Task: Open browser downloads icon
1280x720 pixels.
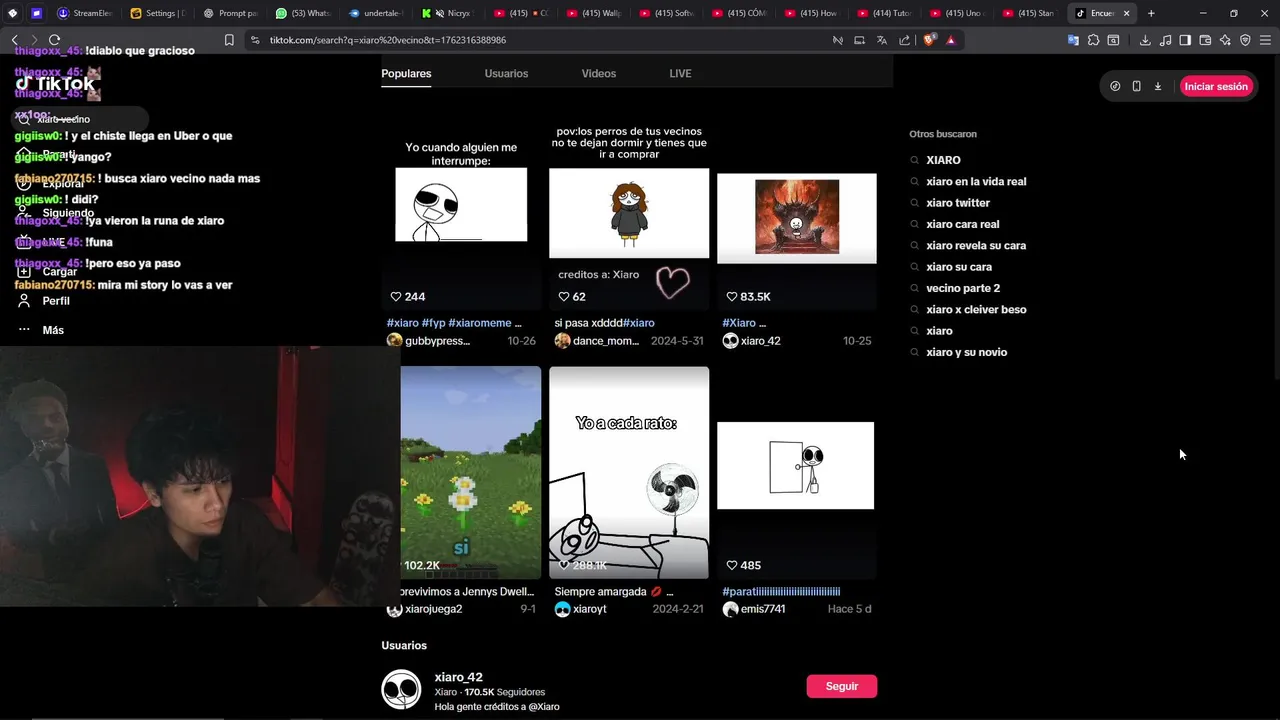Action: [x=1145, y=40]
